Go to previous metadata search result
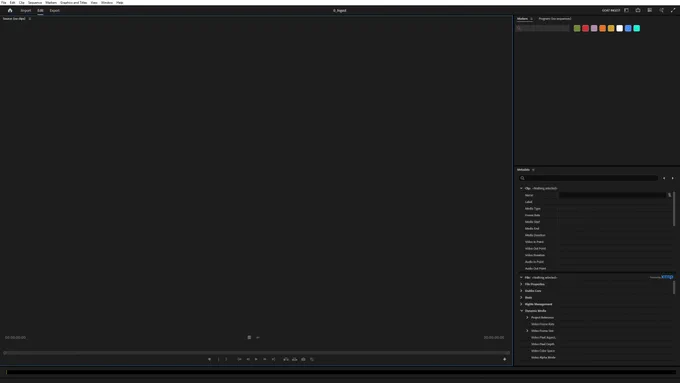The width and height of the screenshot is (680, 383). [664, 178]
